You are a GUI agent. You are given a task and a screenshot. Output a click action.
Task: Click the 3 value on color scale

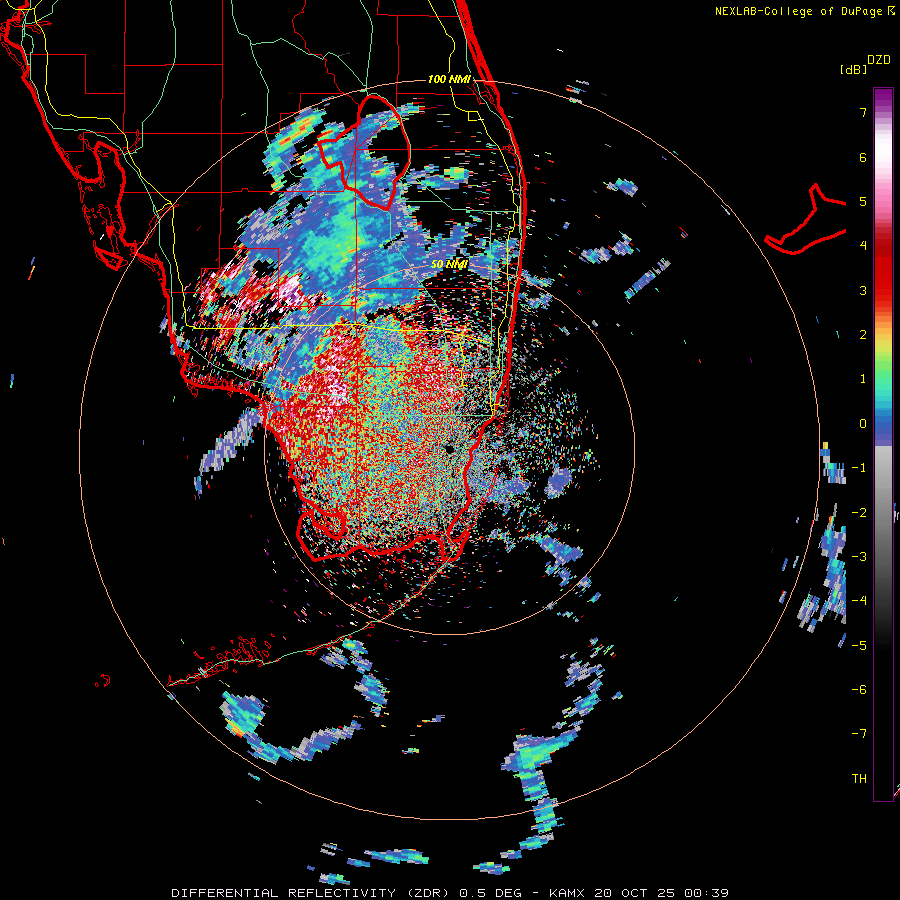863,290
